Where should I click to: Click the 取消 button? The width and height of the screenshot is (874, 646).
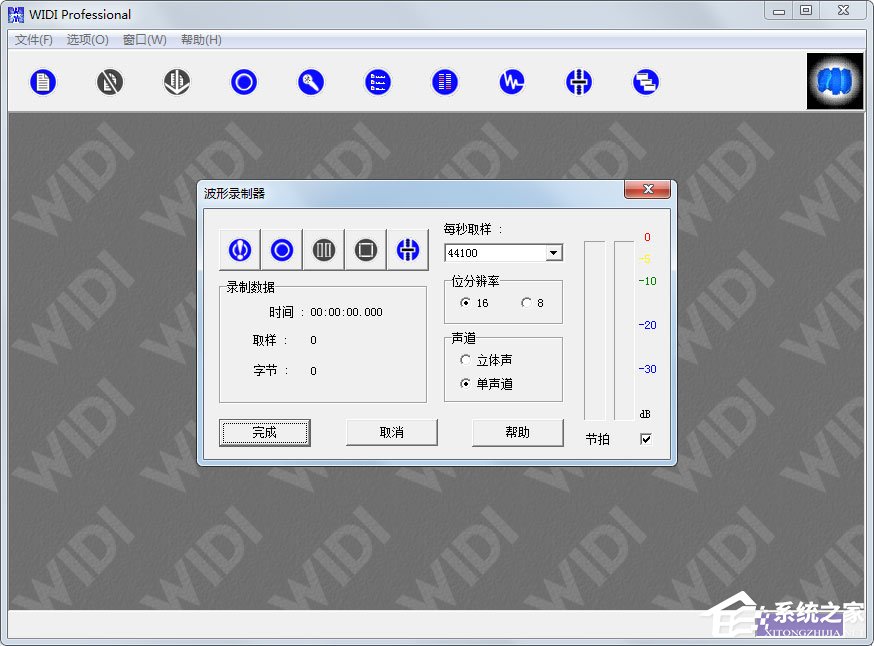(x=392, y=433)
